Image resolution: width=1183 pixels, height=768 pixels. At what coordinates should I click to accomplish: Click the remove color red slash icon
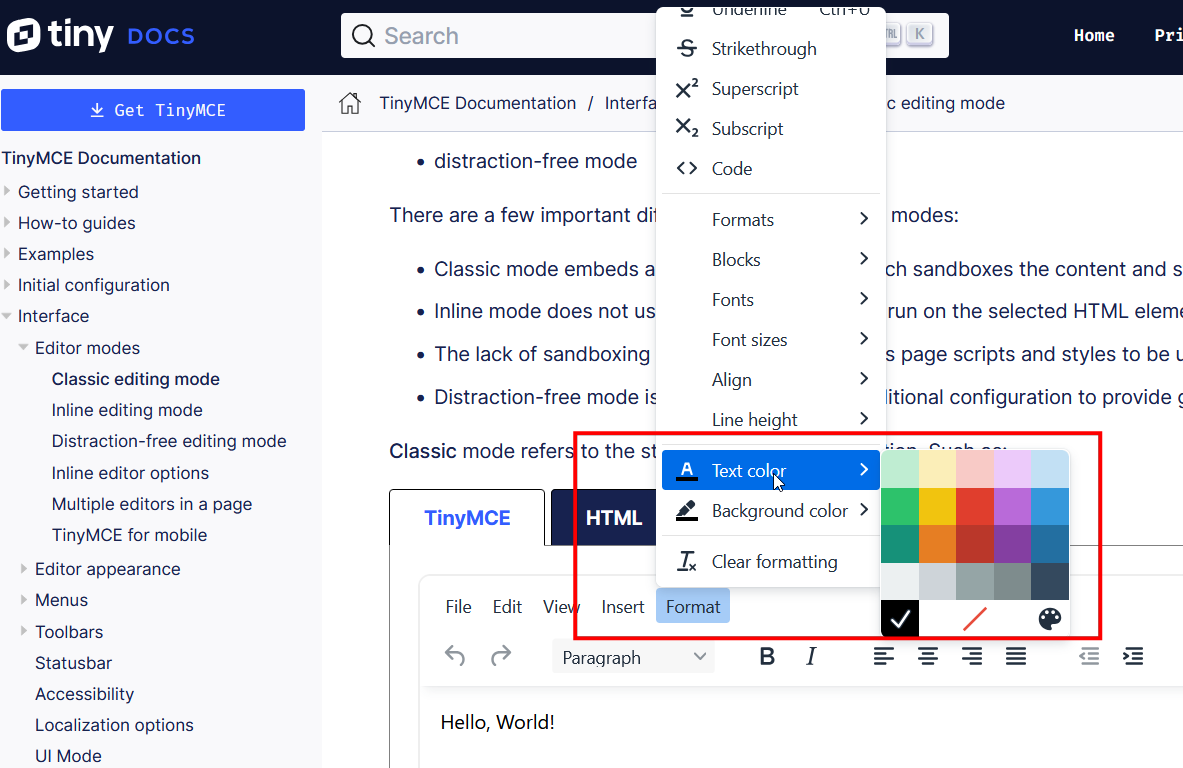pos(975,619)
